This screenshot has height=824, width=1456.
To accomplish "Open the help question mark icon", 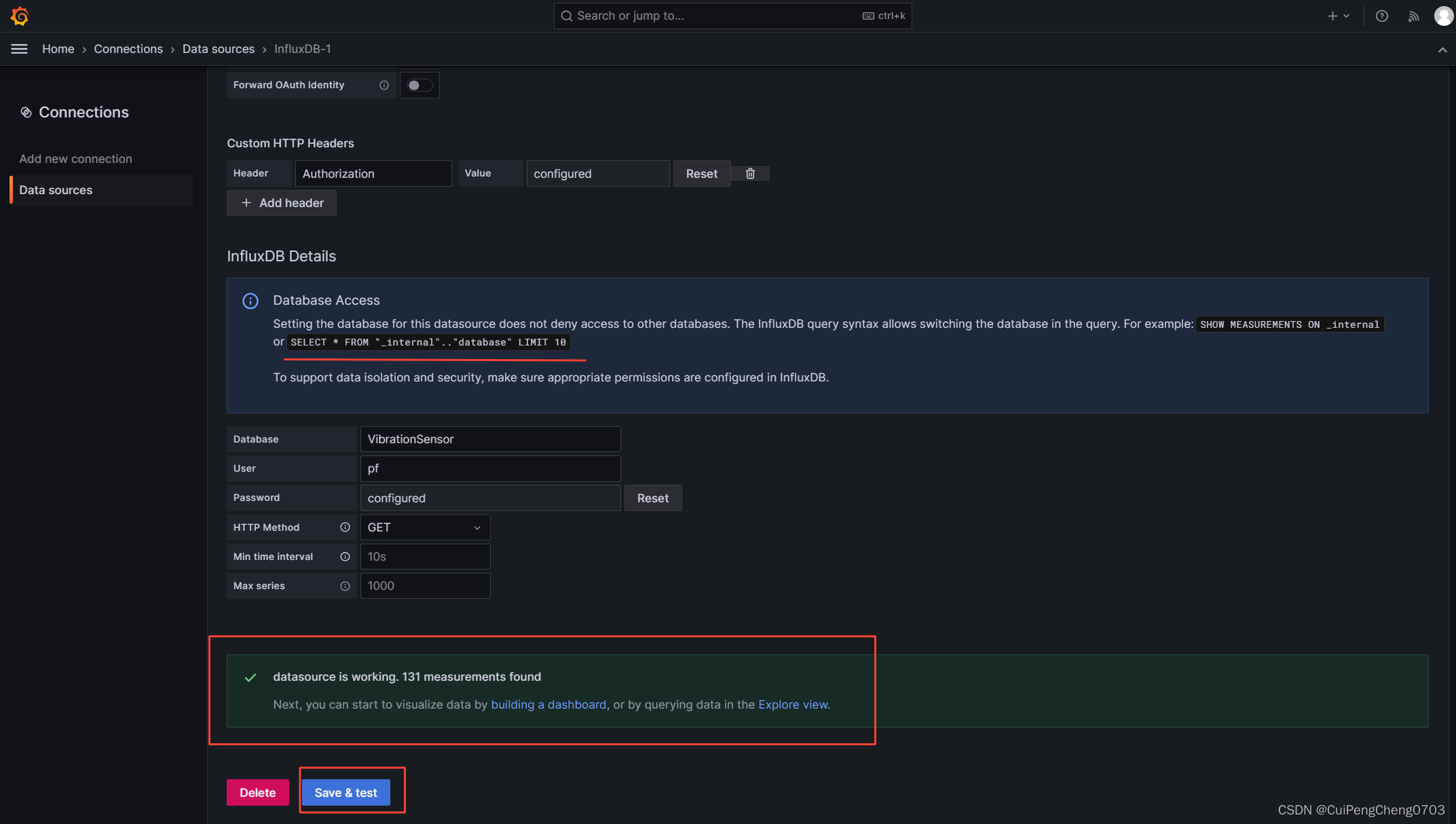I will (x=1381, y=16).
